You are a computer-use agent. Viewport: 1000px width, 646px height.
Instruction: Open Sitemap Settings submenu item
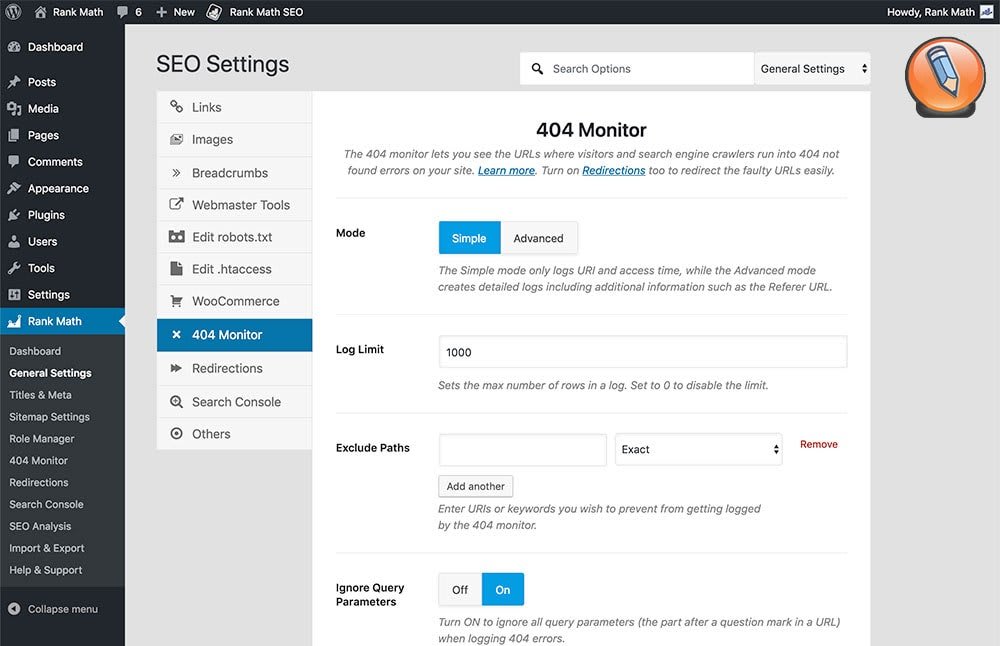pyautogui.click(x=49, y=416)
